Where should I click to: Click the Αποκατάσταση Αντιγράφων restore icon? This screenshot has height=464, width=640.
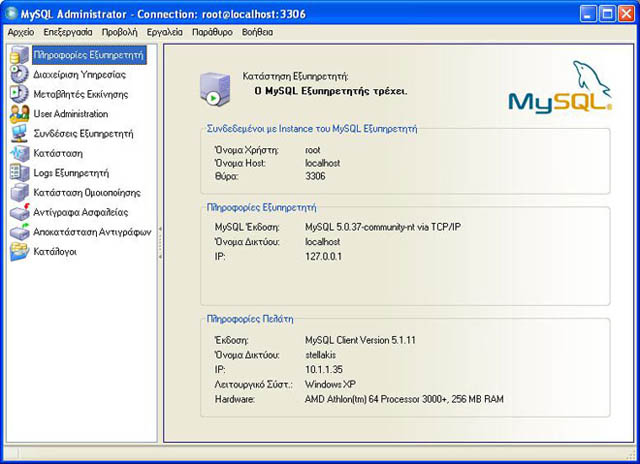point(20,232)
